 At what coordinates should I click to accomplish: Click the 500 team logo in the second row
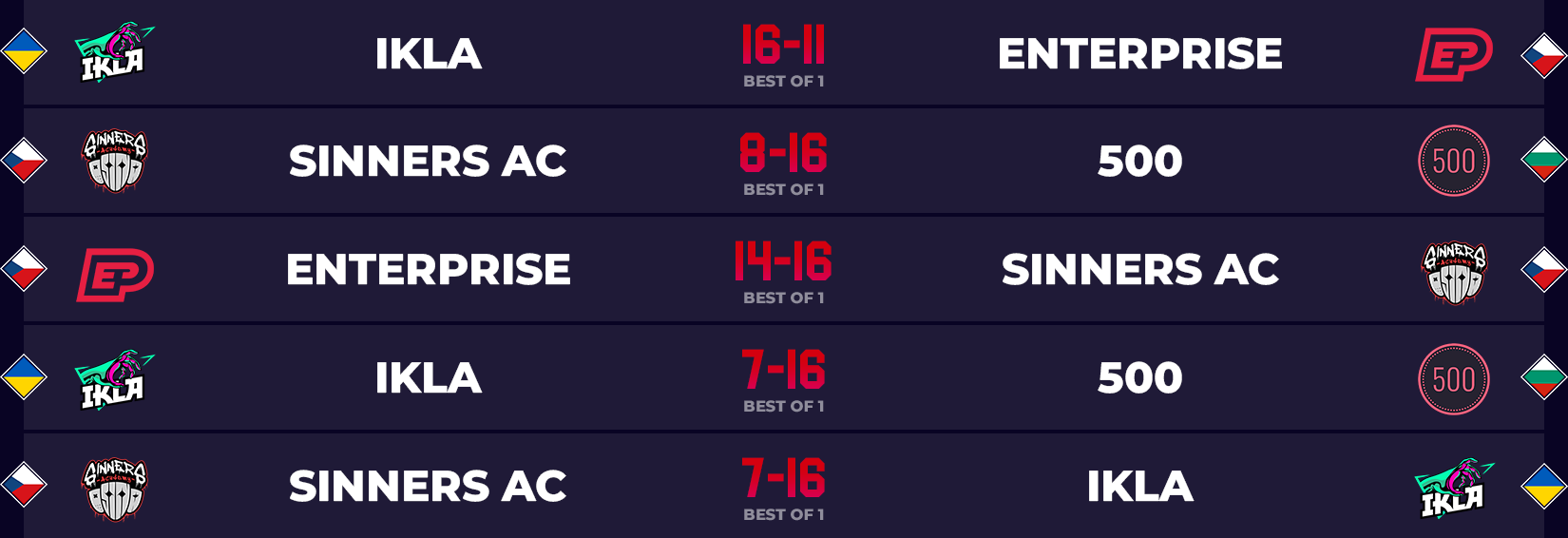(1454, 161)
